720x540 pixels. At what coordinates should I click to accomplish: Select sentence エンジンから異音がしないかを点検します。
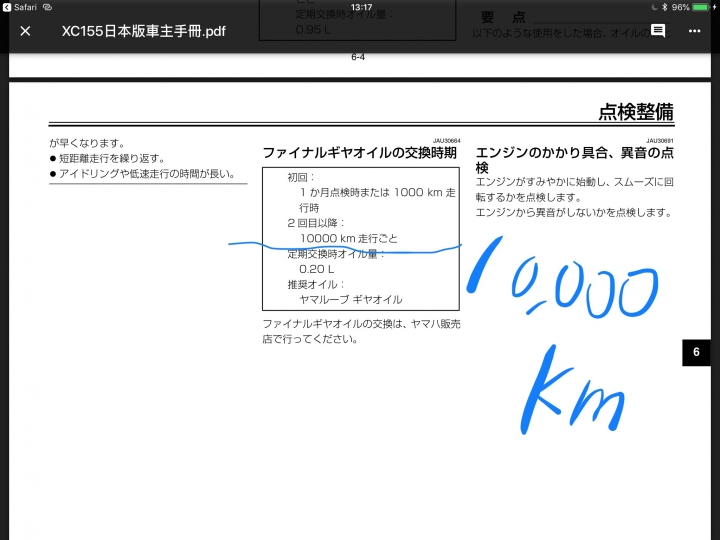pos(574,213)
